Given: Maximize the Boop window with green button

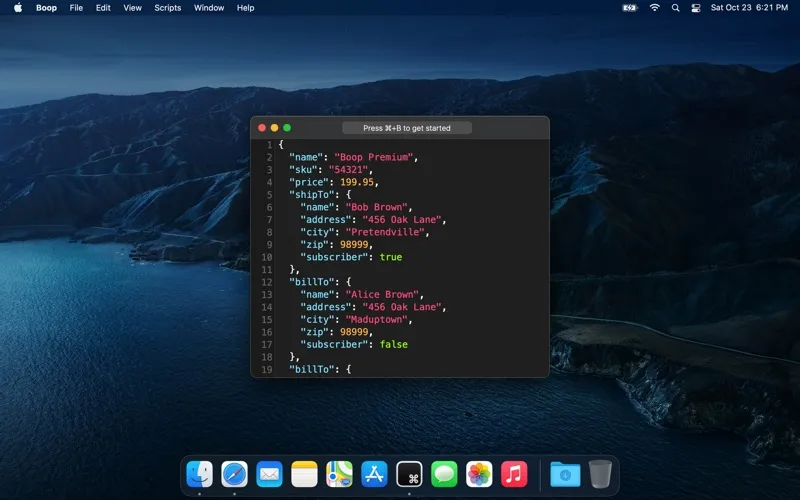Looking at the screenshot, I should pyautogui.click(x=287, y=128).
